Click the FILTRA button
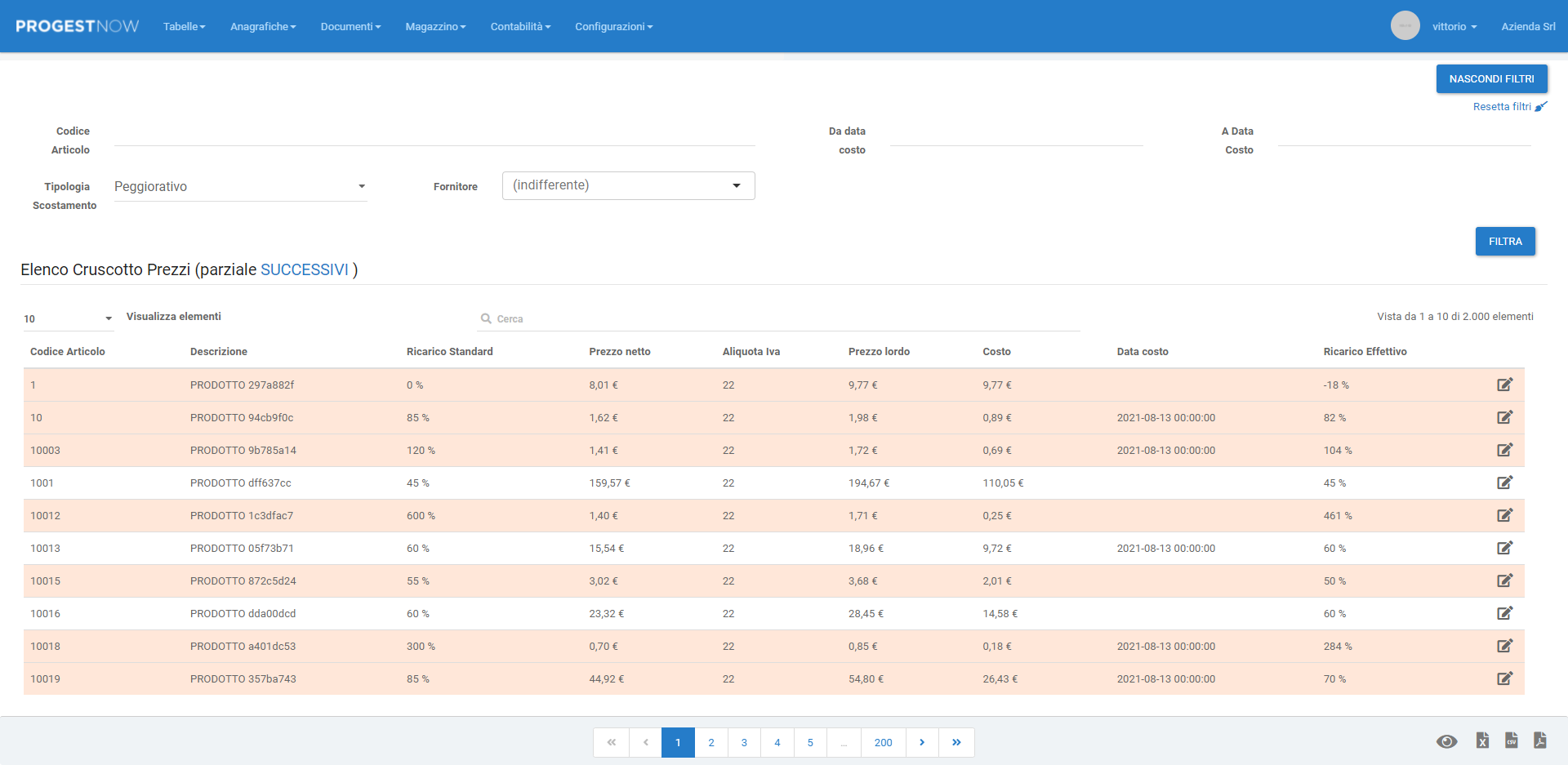Screen dimensions: 1568x765 point(1505,241)
